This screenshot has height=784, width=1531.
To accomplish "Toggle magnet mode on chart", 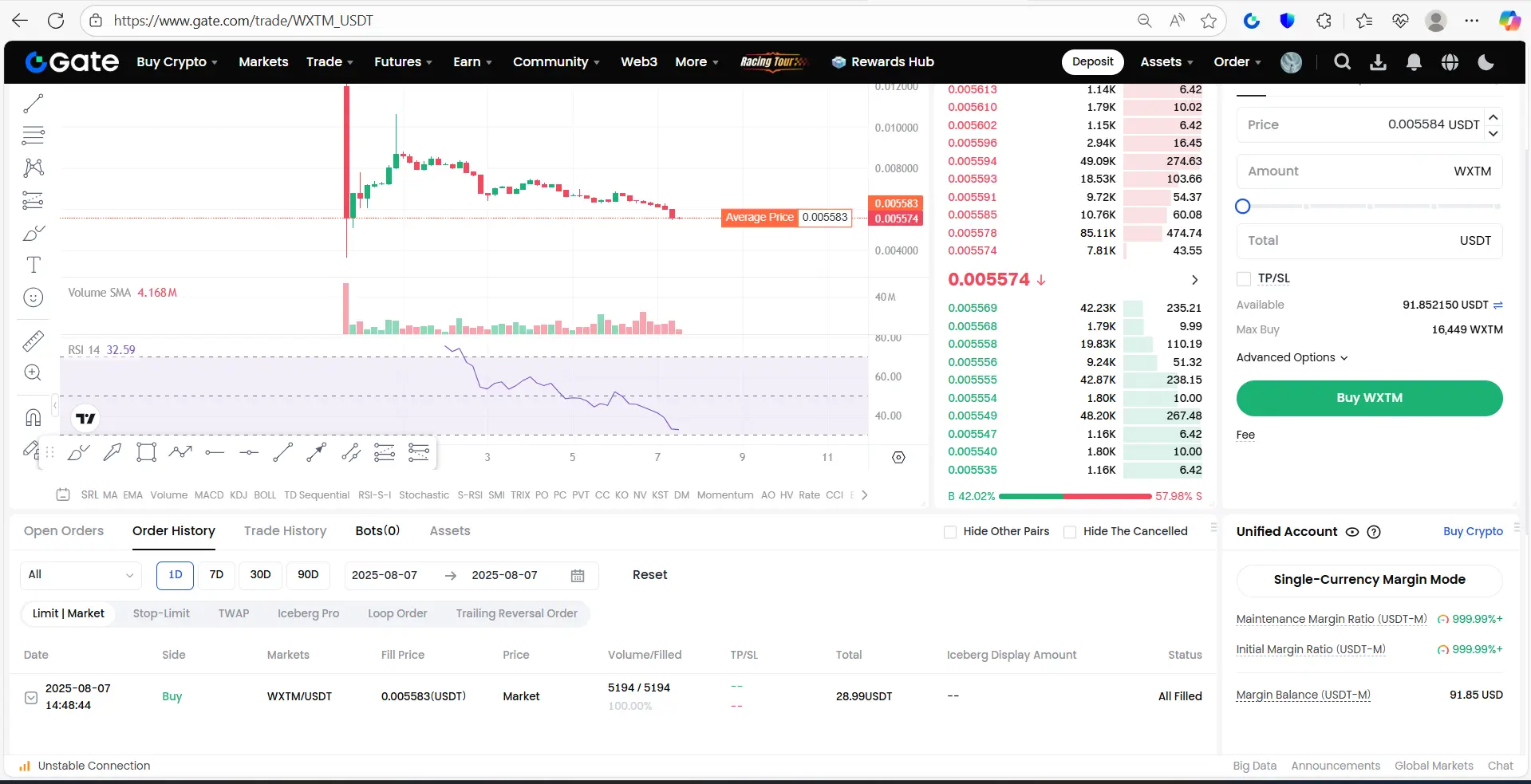I will click(x=33, y=417).
